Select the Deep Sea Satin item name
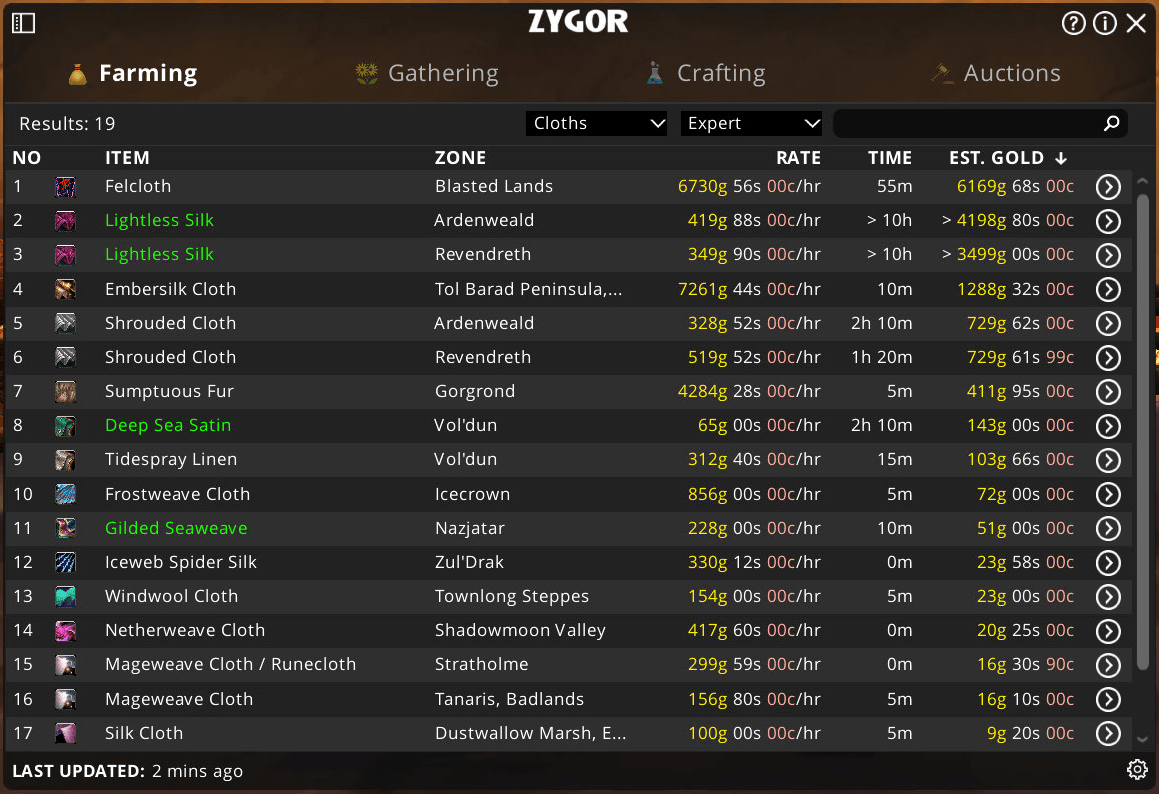Screen dimensions: 1159x794 168,426
